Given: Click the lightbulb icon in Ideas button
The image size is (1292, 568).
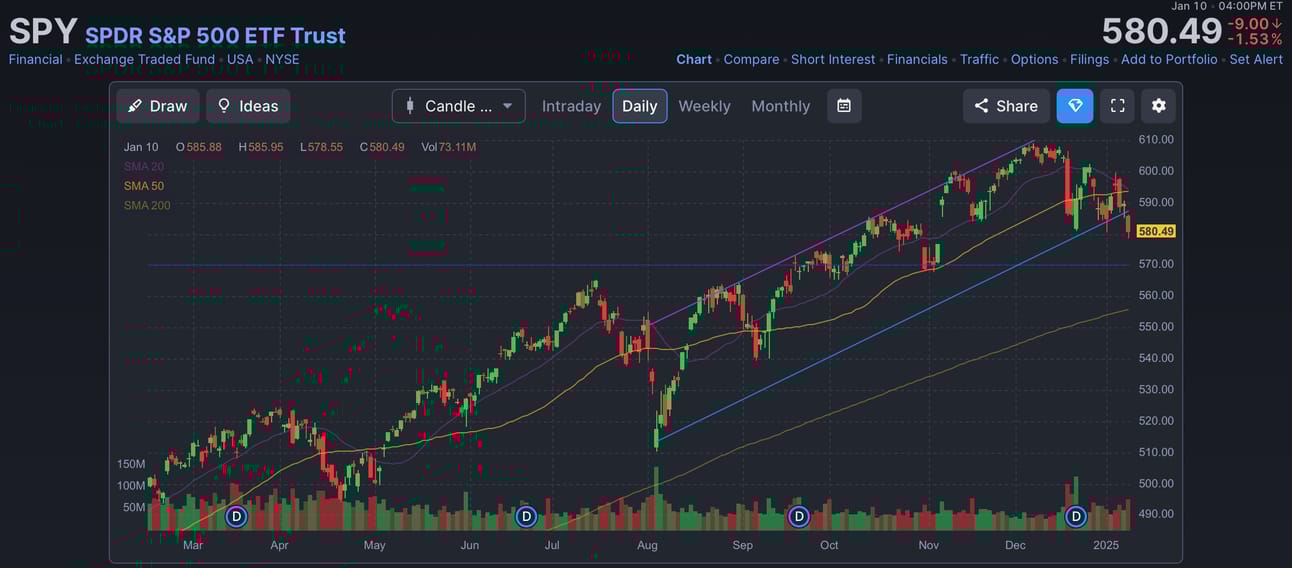Looking at the screenshot, I should coord(224,106).
